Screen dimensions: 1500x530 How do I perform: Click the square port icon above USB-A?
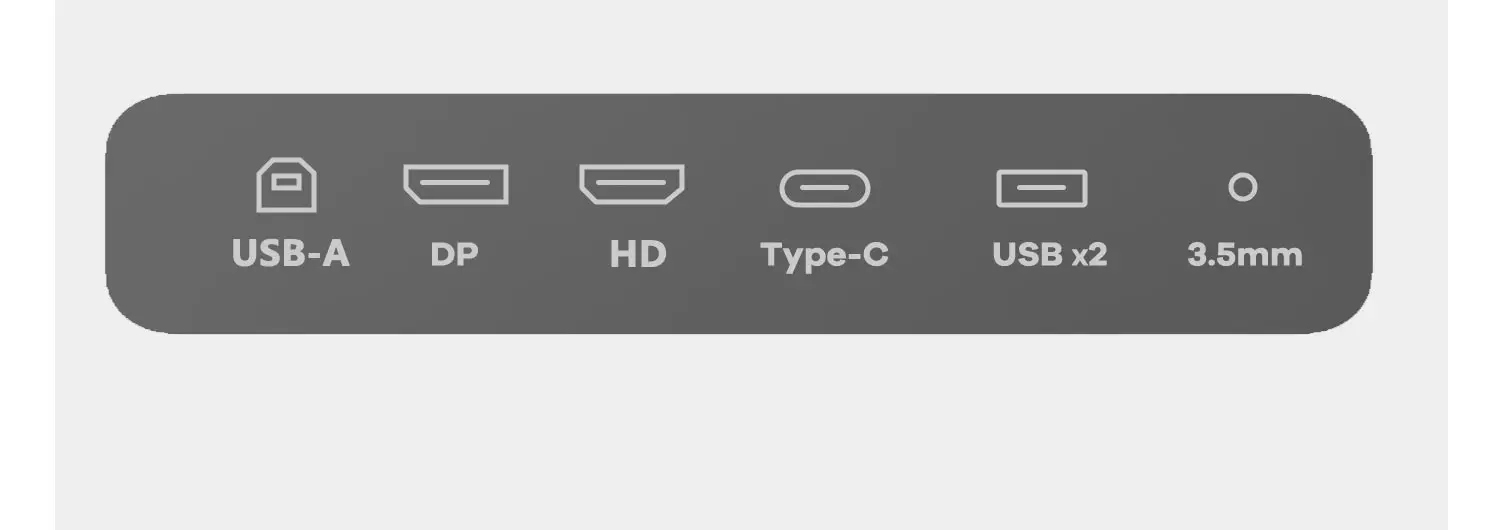click(287, 186)
